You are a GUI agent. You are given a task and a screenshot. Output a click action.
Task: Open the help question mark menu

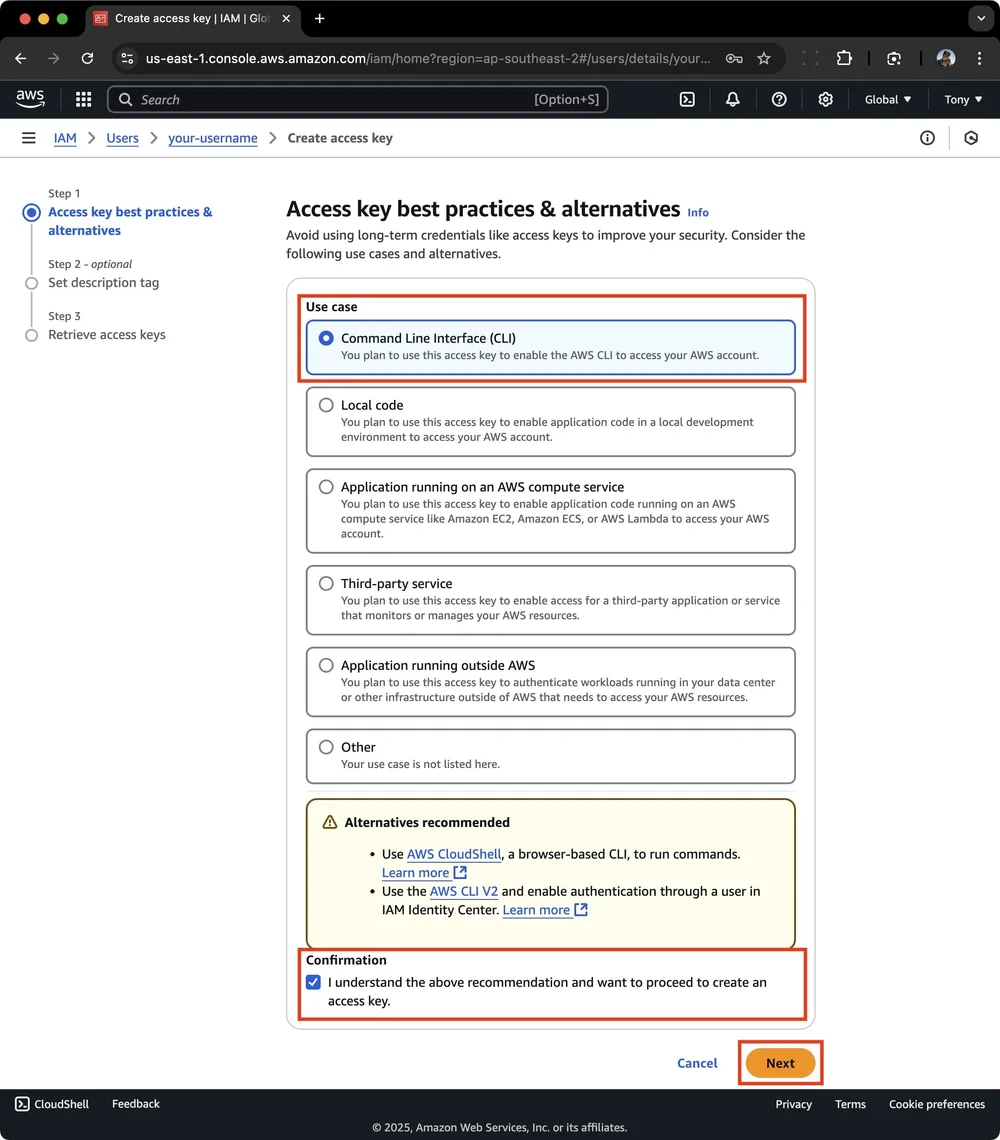click(x=779, y=100)
